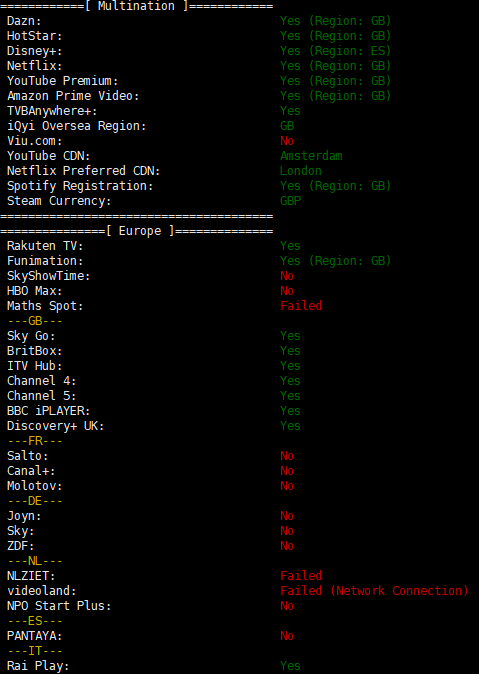This screenshot has width=479, height=674.
Task: Click the Viu.com No result
Action: tap(287, 141)
